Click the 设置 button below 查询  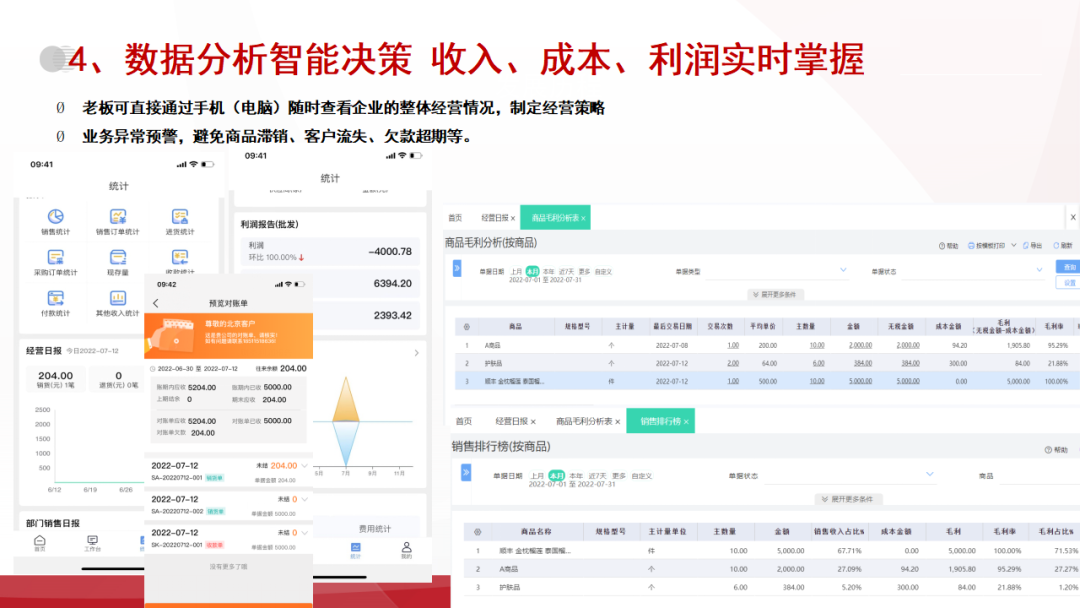pos(1069,283)
